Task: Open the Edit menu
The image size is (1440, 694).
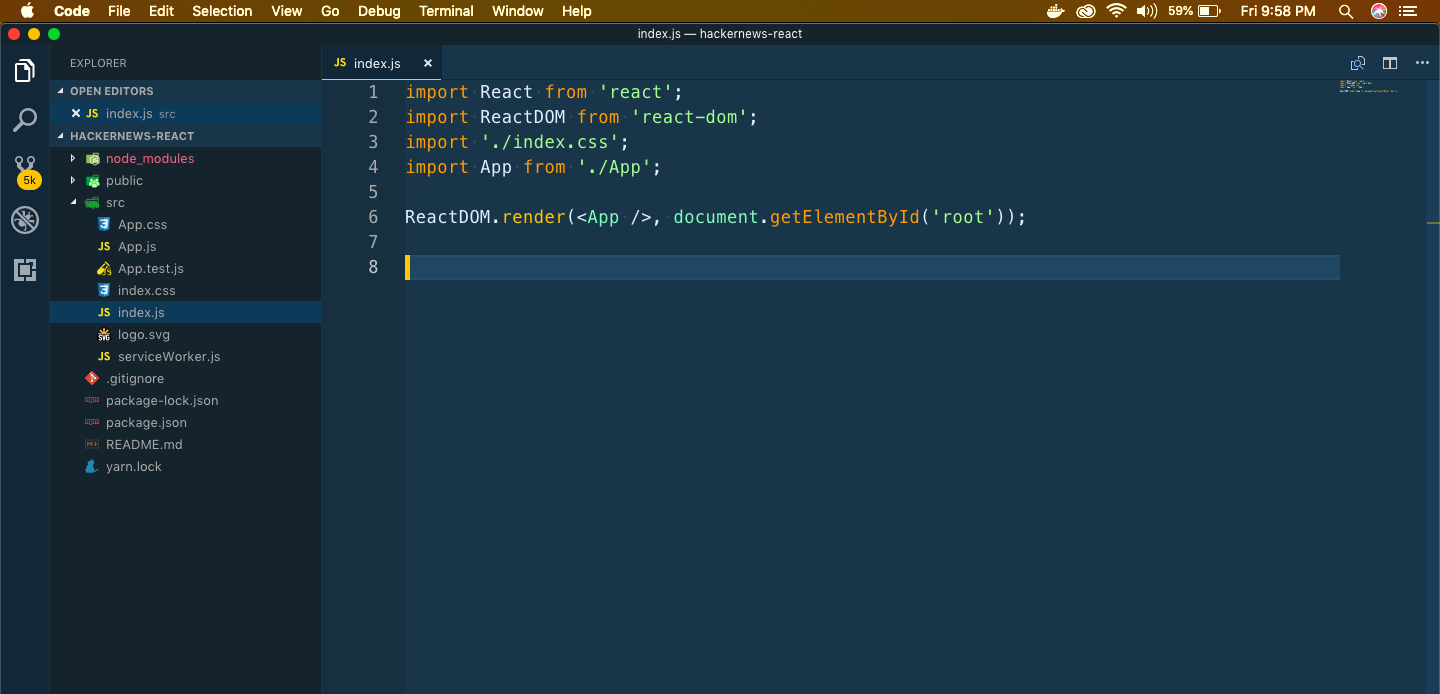Action: 161,11
